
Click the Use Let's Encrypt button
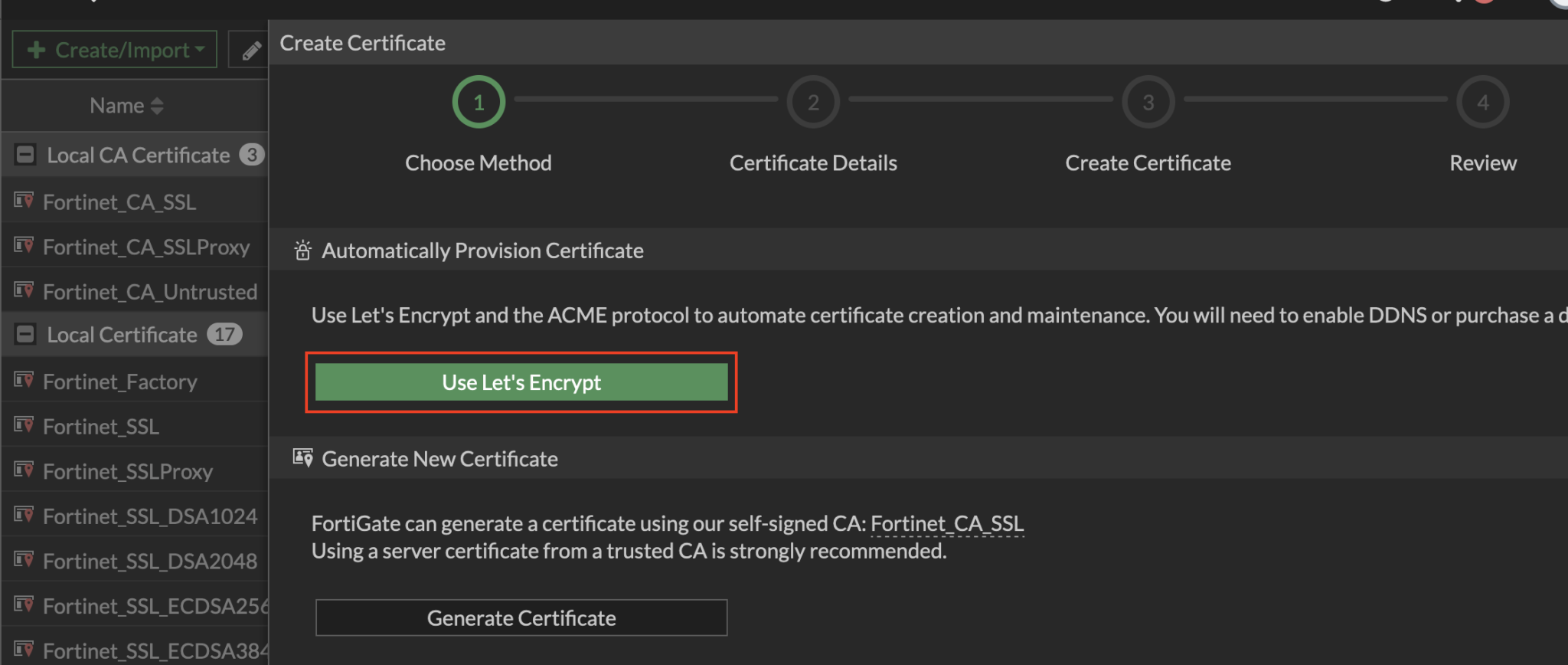[521, 382]
